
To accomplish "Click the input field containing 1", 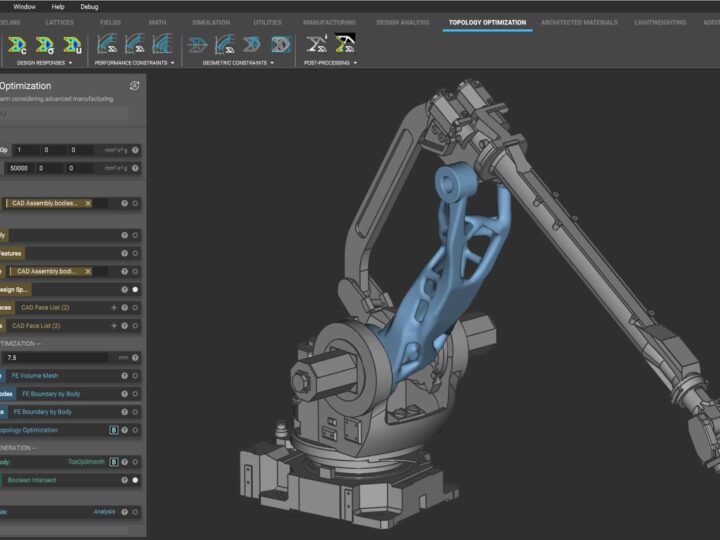I will click(26, 150).
